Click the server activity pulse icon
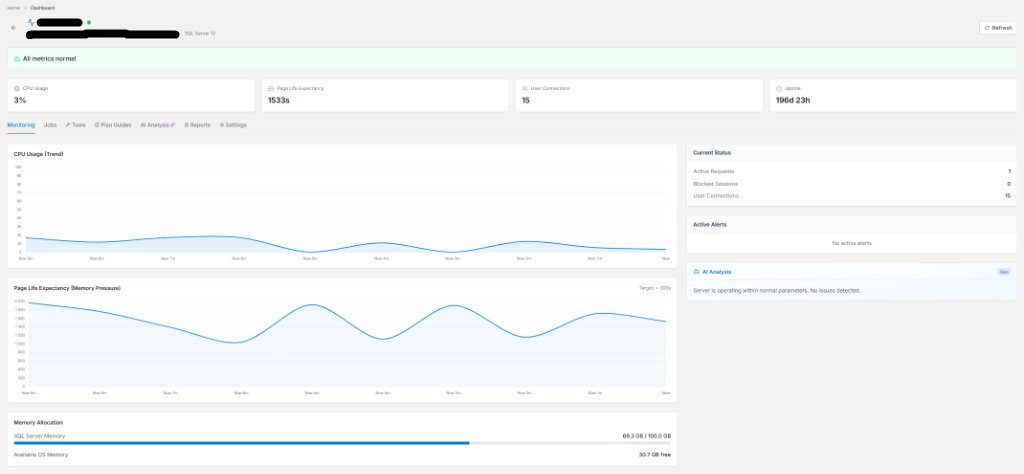 click(31, 21)
